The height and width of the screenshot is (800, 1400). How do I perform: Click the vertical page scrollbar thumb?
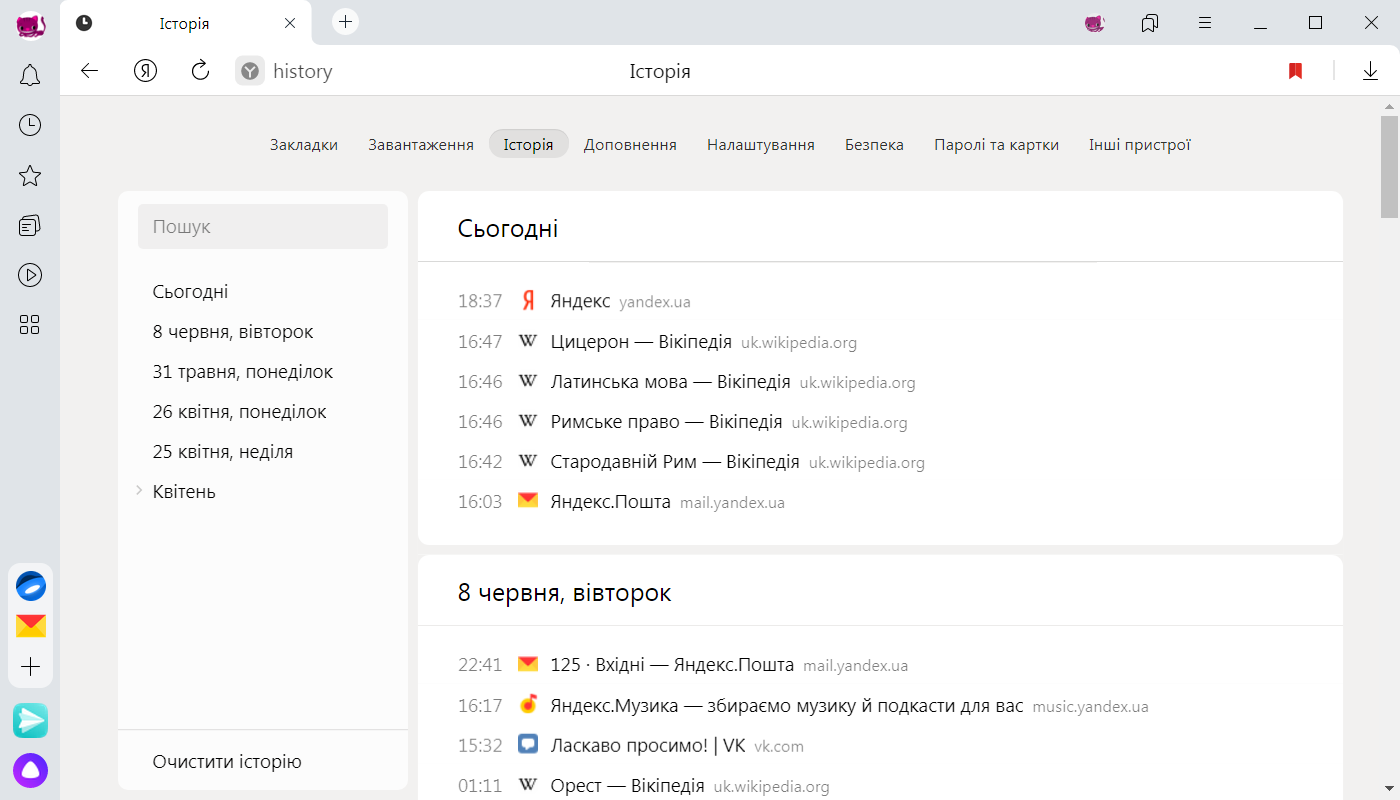point(1390,165)
